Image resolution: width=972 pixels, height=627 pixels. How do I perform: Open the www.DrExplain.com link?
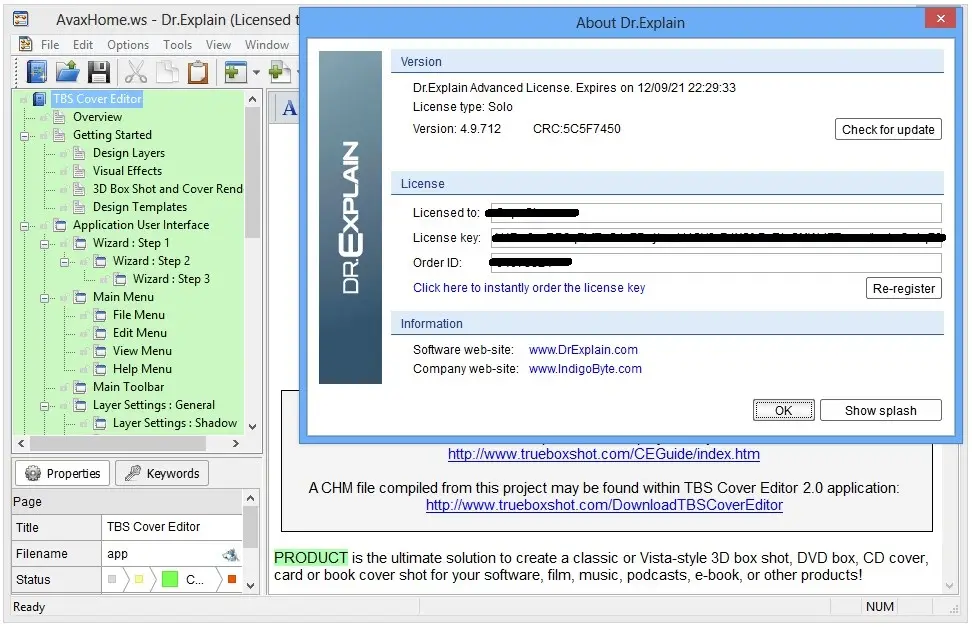tap(583, 350)
